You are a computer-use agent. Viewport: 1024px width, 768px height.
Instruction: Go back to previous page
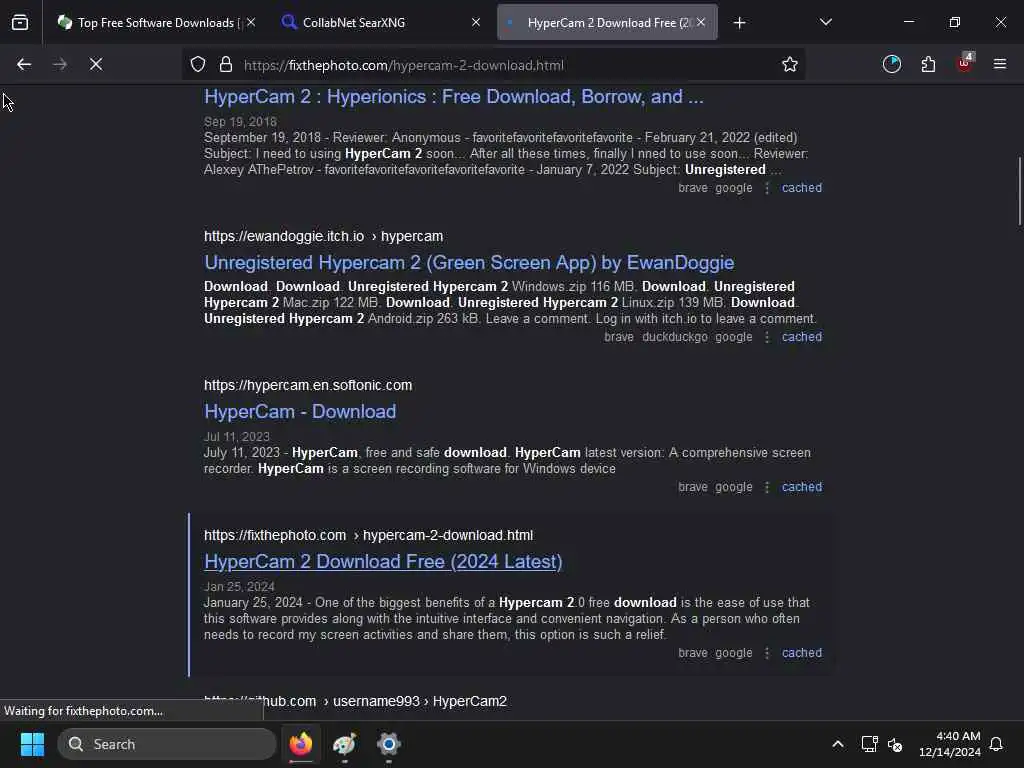pyautogui.click(x=24, y=64)
